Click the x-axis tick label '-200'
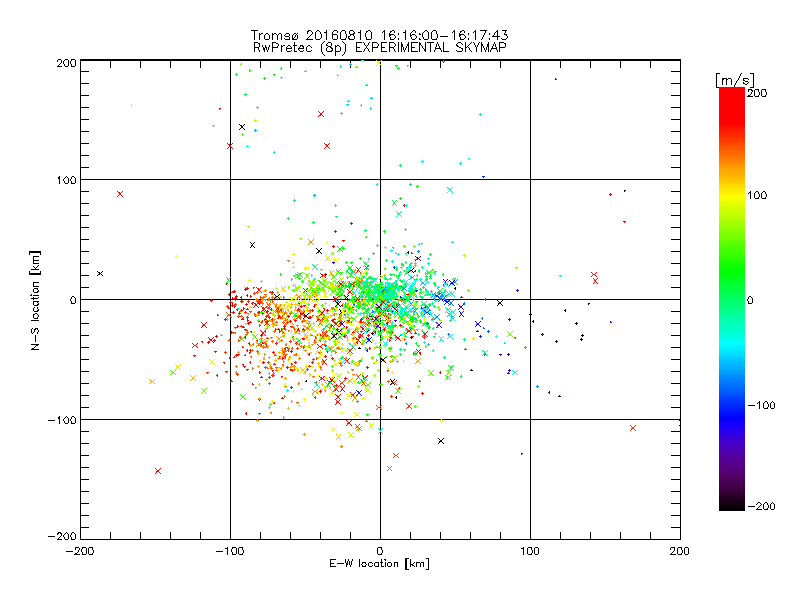This screenshot has width=800, height=600. point(80,551)
